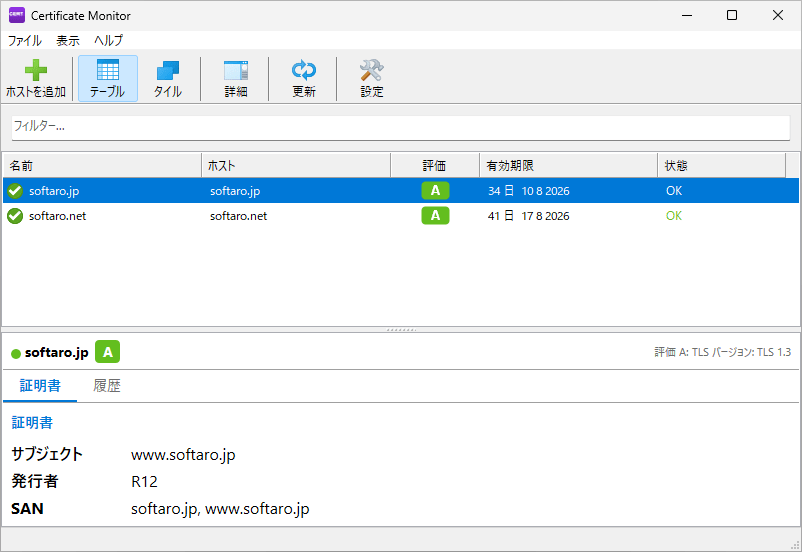
Task: Click the OK status in softaro.jp row
Action: click(x=674, y=191)
